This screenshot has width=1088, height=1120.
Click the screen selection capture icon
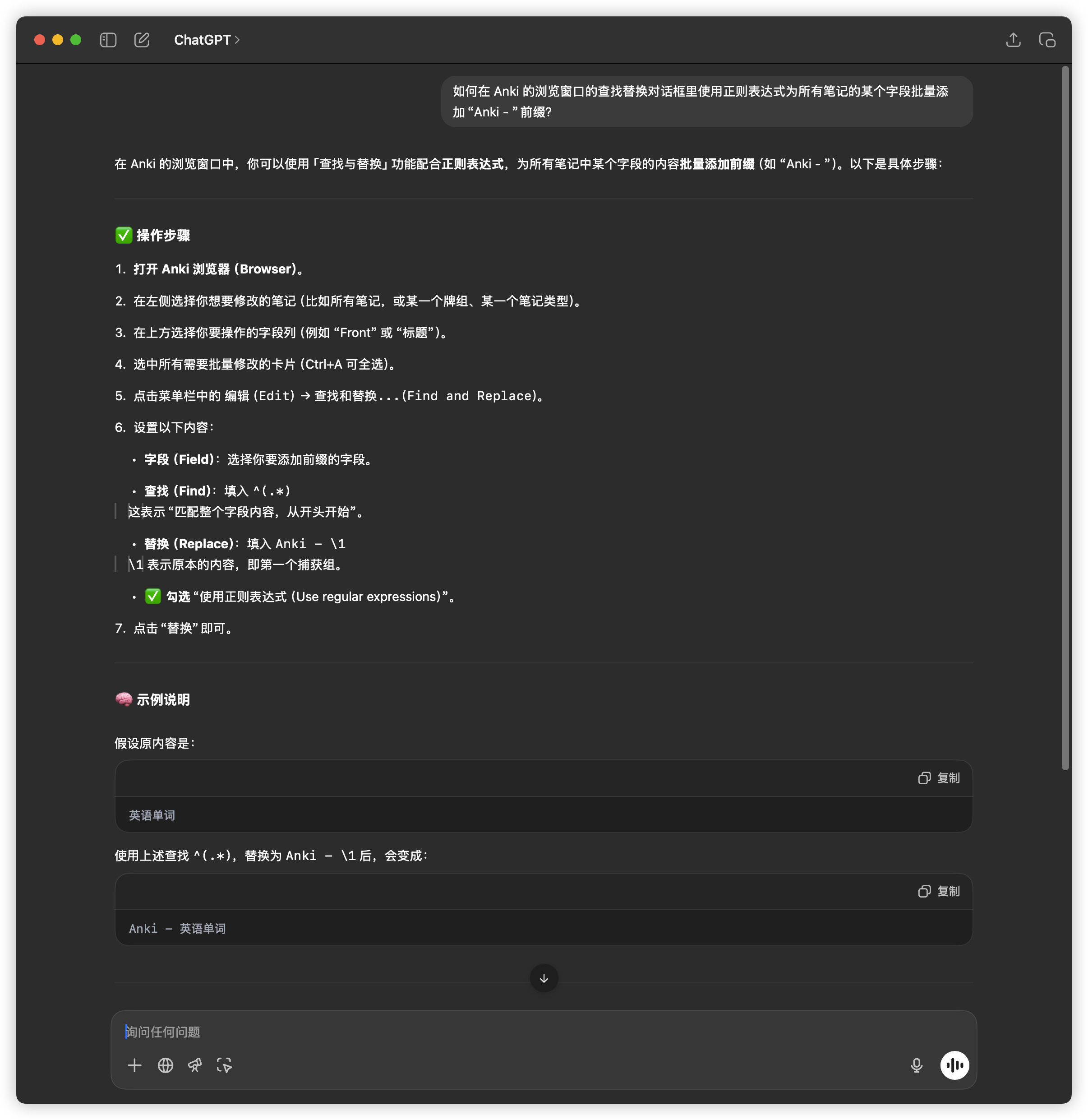224,1065
